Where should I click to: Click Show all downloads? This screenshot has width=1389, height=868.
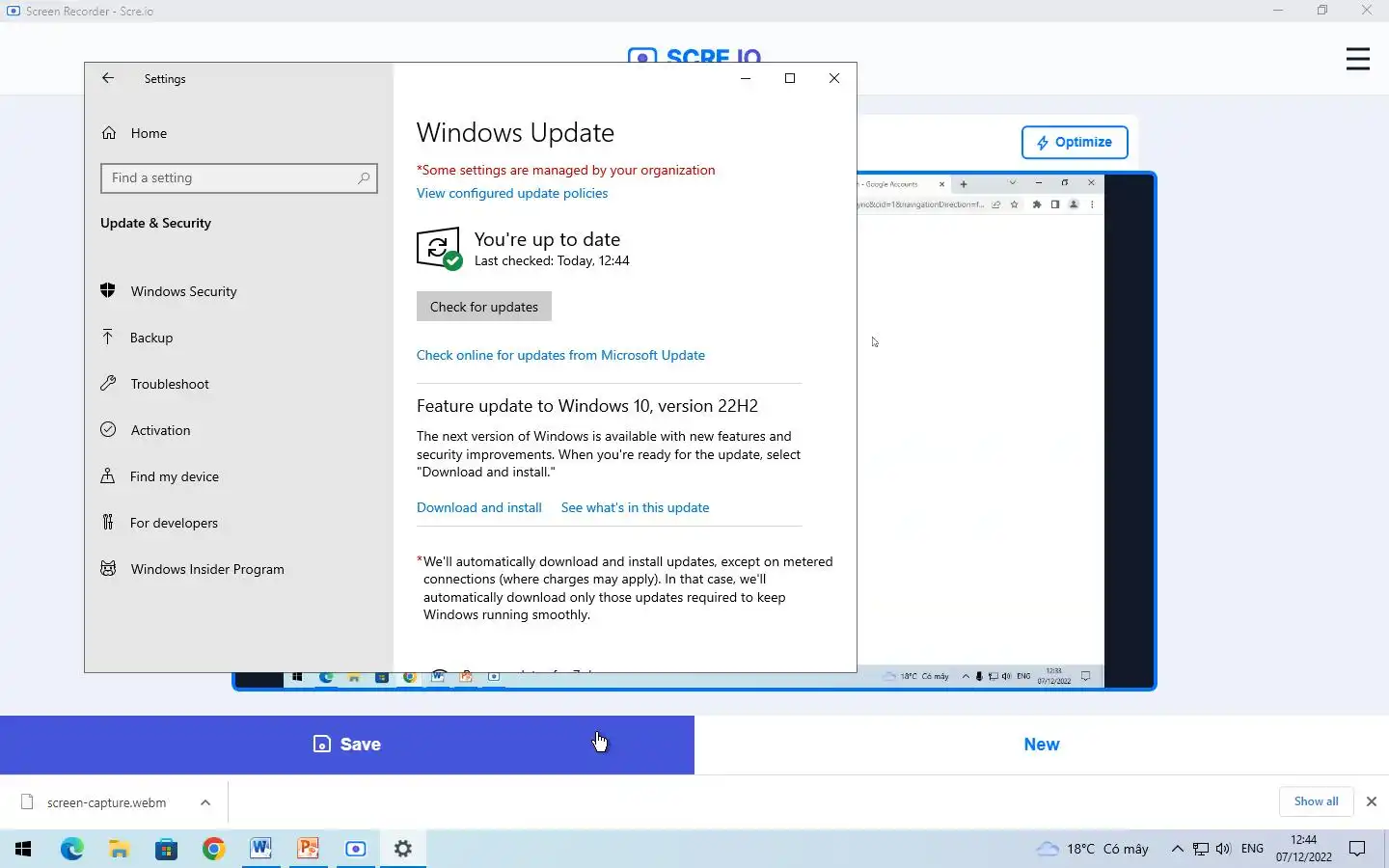pyautogui.click(x=1316, y=801)
